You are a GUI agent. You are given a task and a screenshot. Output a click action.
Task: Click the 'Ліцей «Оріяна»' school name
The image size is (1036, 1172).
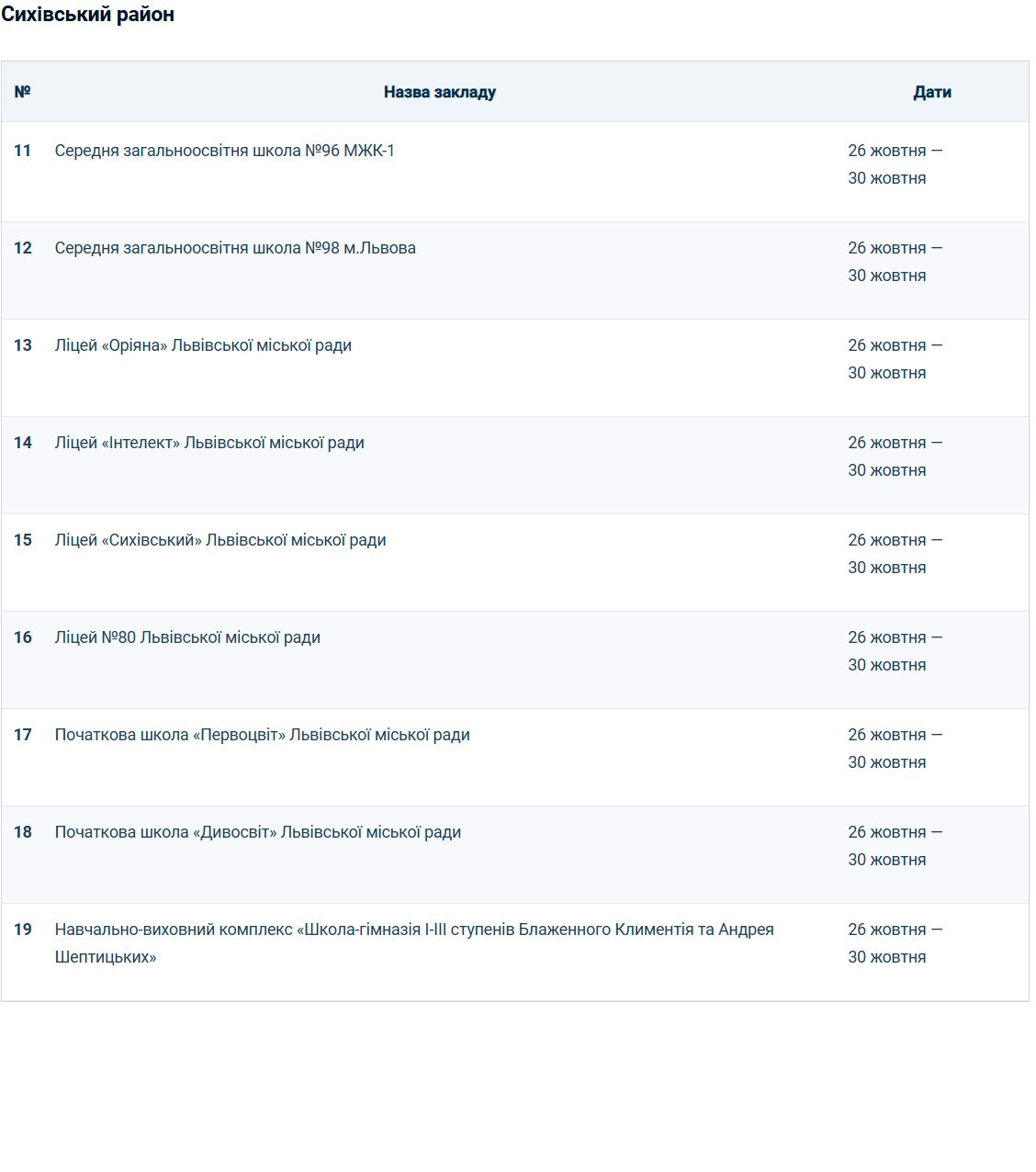tap(203, 345)
